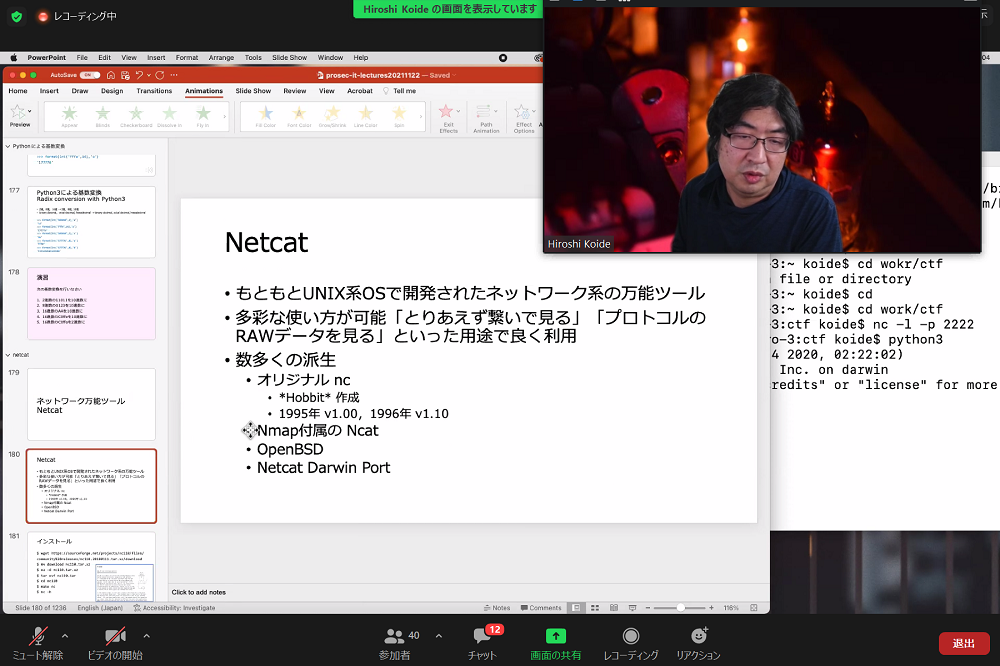Open the Home ribbon tab
Screen dimensions: 1000x666
coord(18,91)
